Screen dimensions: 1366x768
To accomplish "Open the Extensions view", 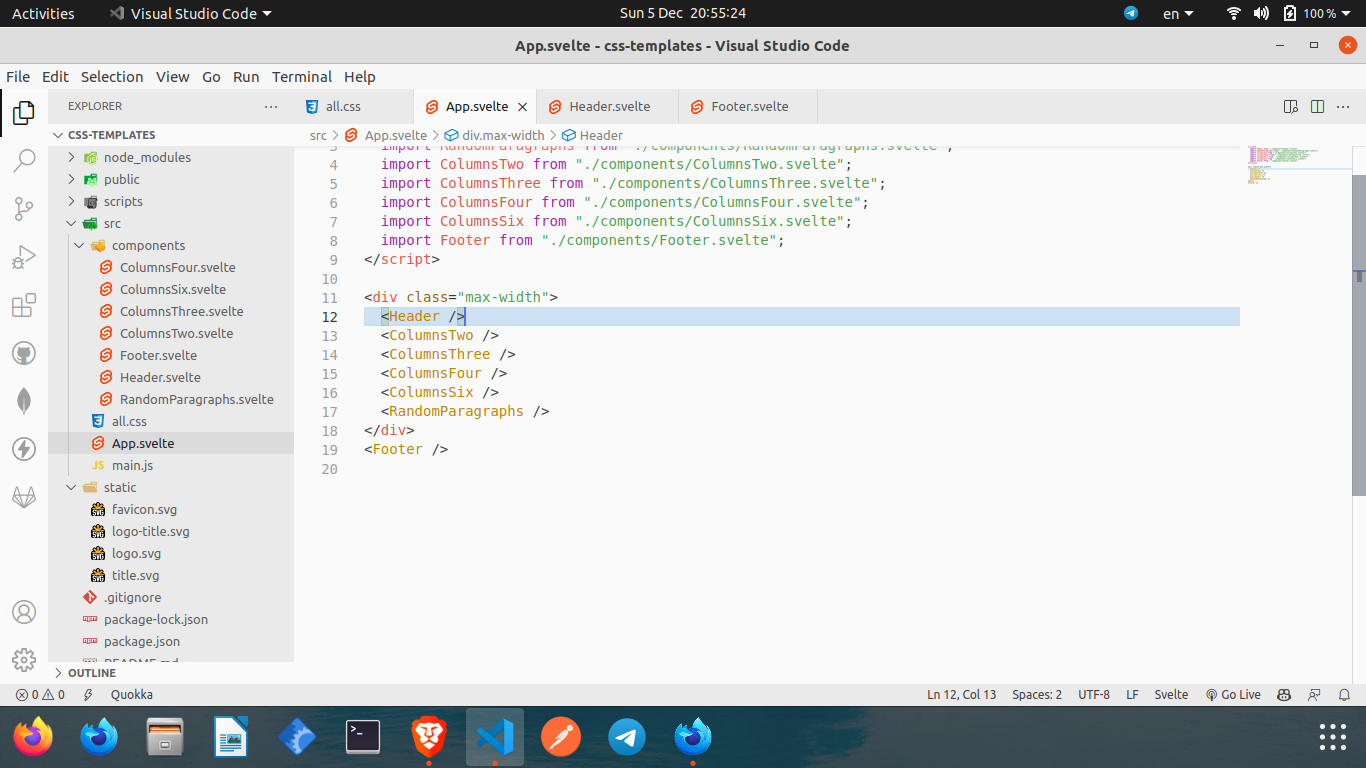I will (x=24, y=306).
